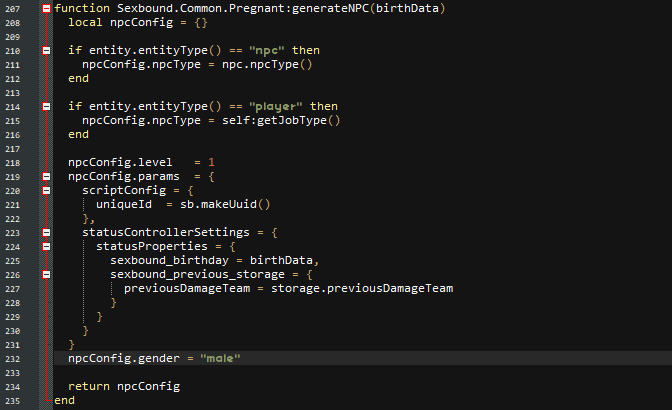This screenshot has width=672, height=410.
Task: Click "npcConfig.params" on line 219
Action: (124, 177)
